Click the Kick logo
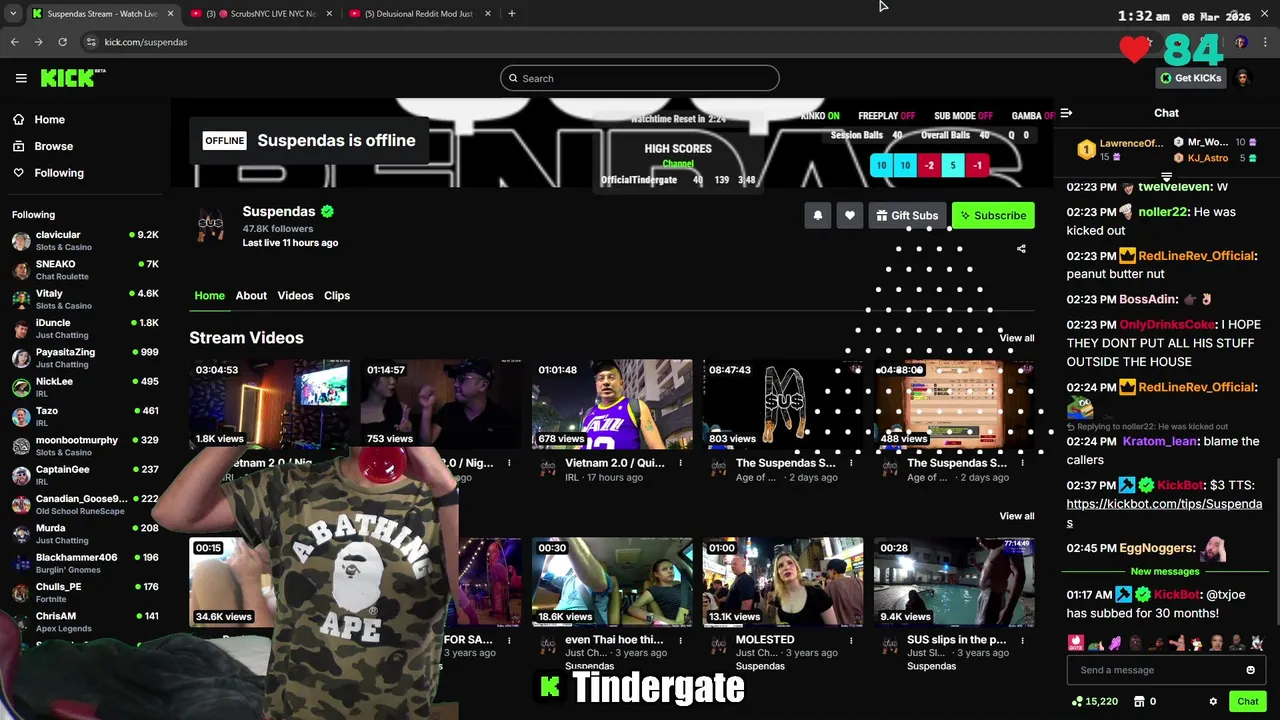This screenshot has height=720, width=1280. click(73, 78)
